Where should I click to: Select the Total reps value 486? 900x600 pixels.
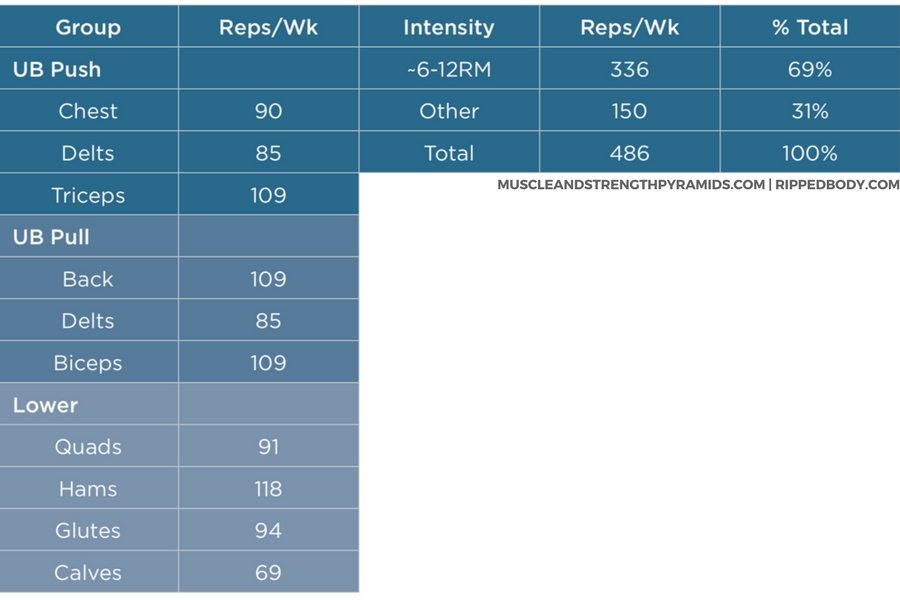[x=629, y=153]
